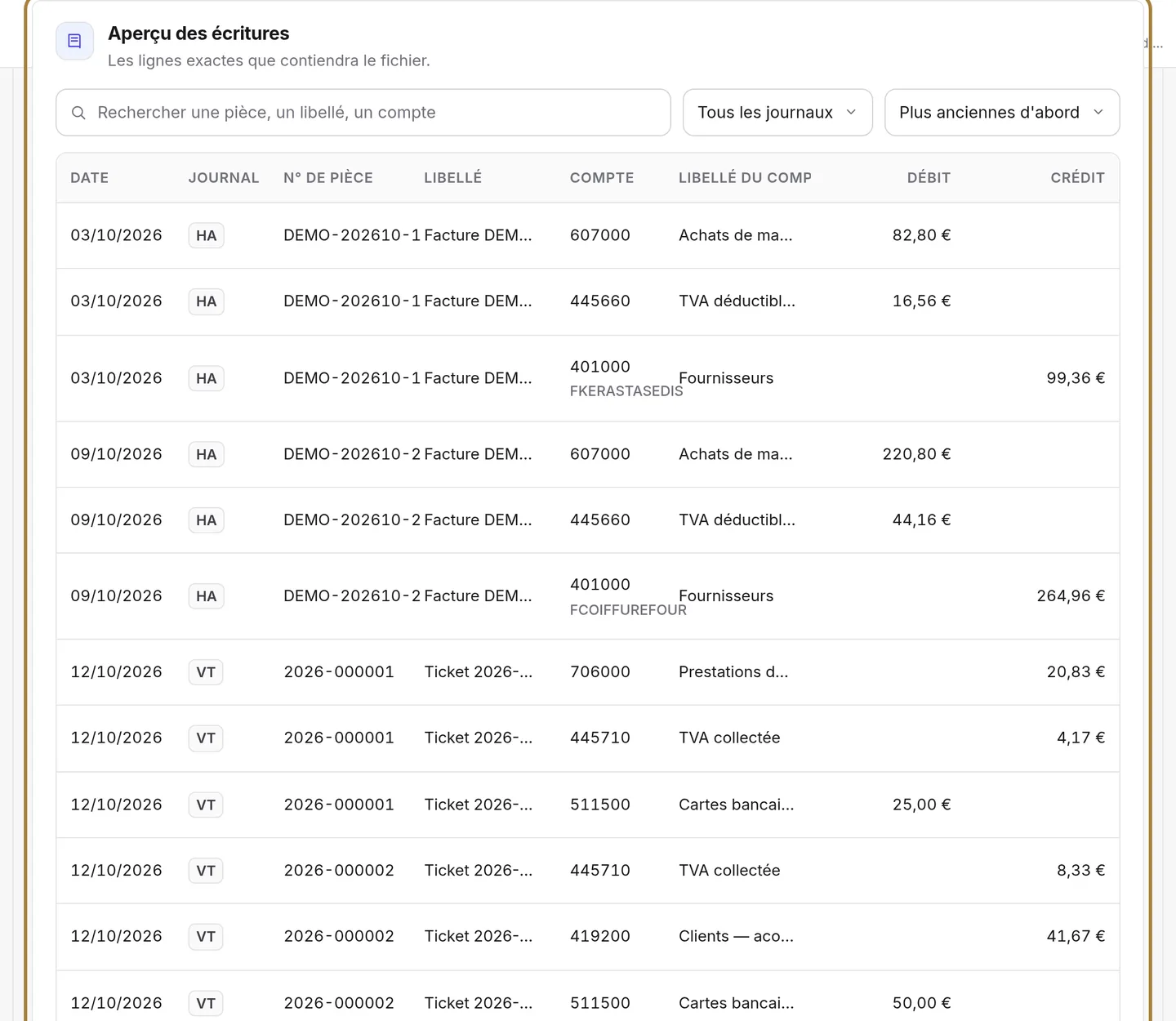This screenshot has width=1176, height=1021.
Task: Click the CRÉDIT column header
Action: click(1077, 178)
